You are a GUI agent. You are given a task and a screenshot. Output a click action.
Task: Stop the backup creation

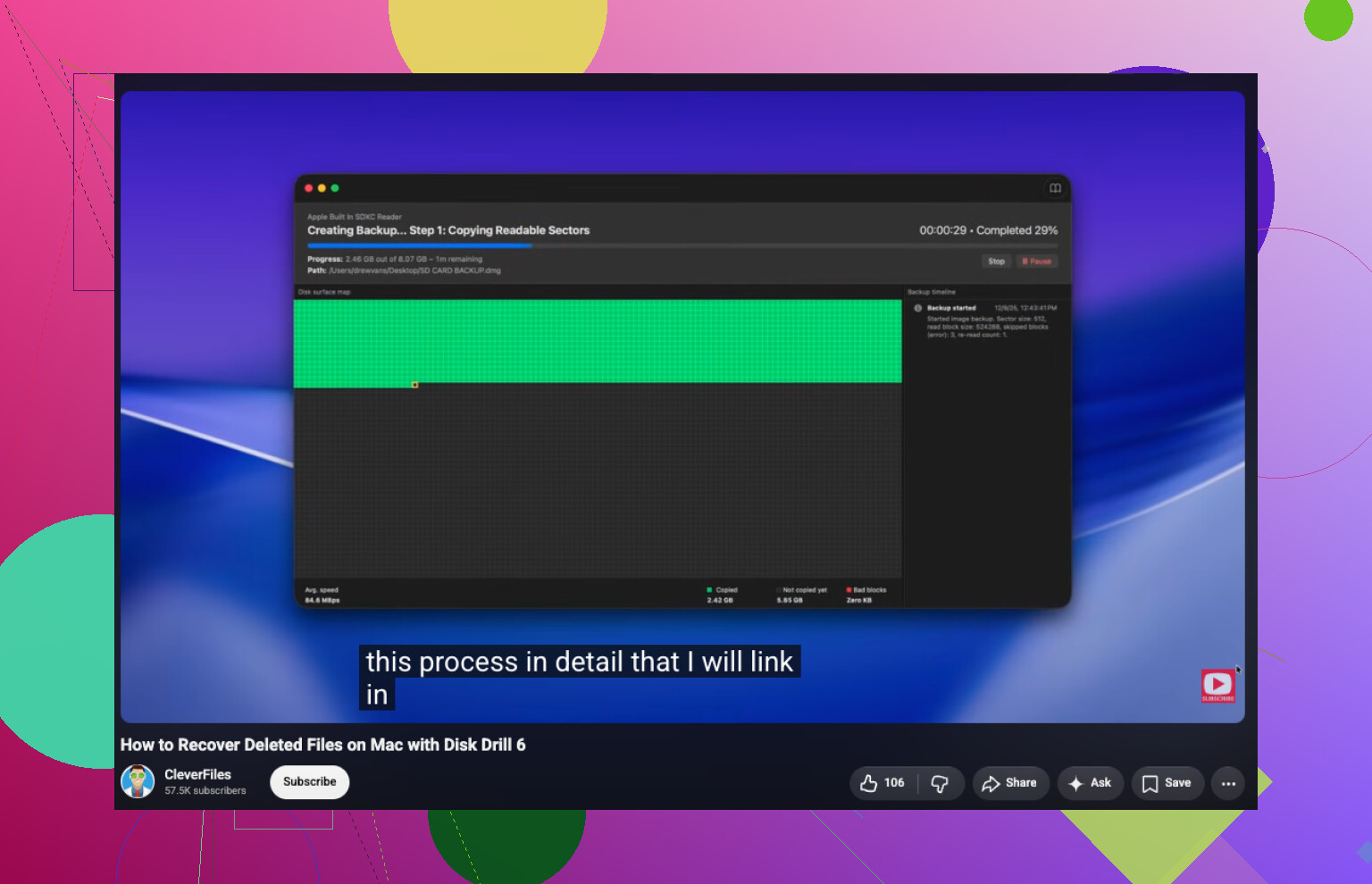[x=996, y=262]
